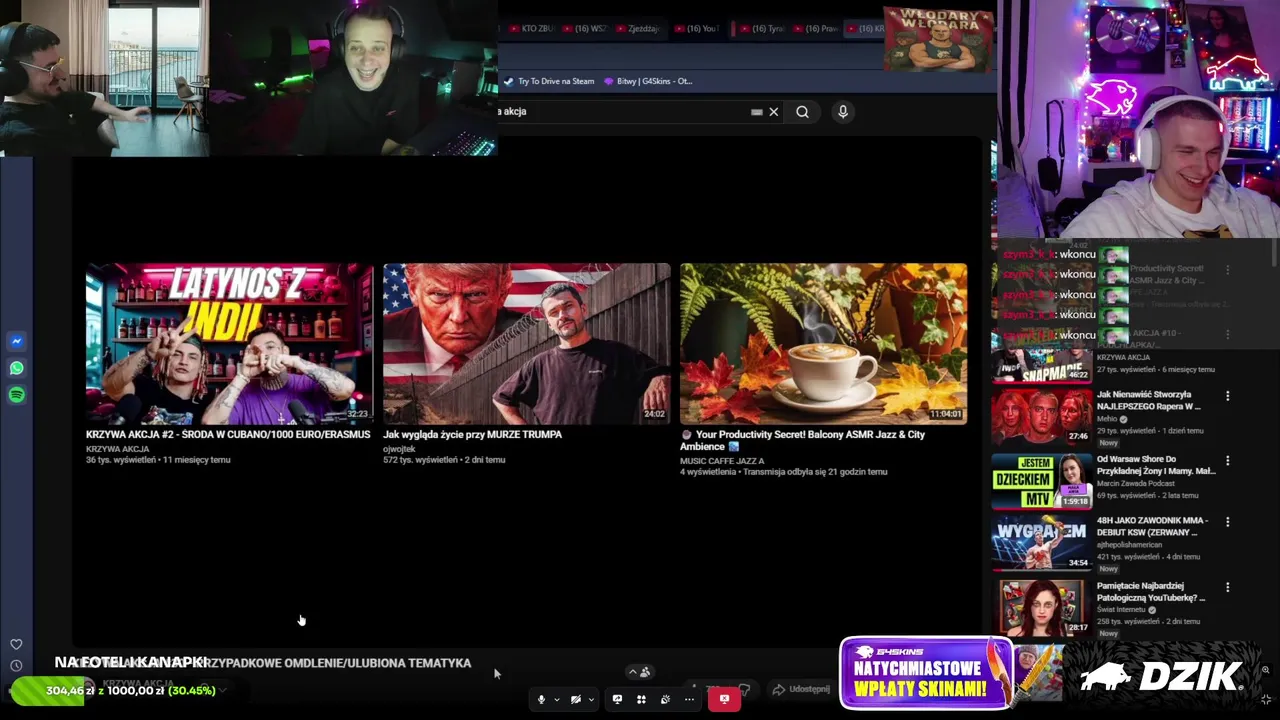This screenshot has height=720, width=1280.
Task: Open Spotify in the browser sidebar
Action: tap(16, 395)
